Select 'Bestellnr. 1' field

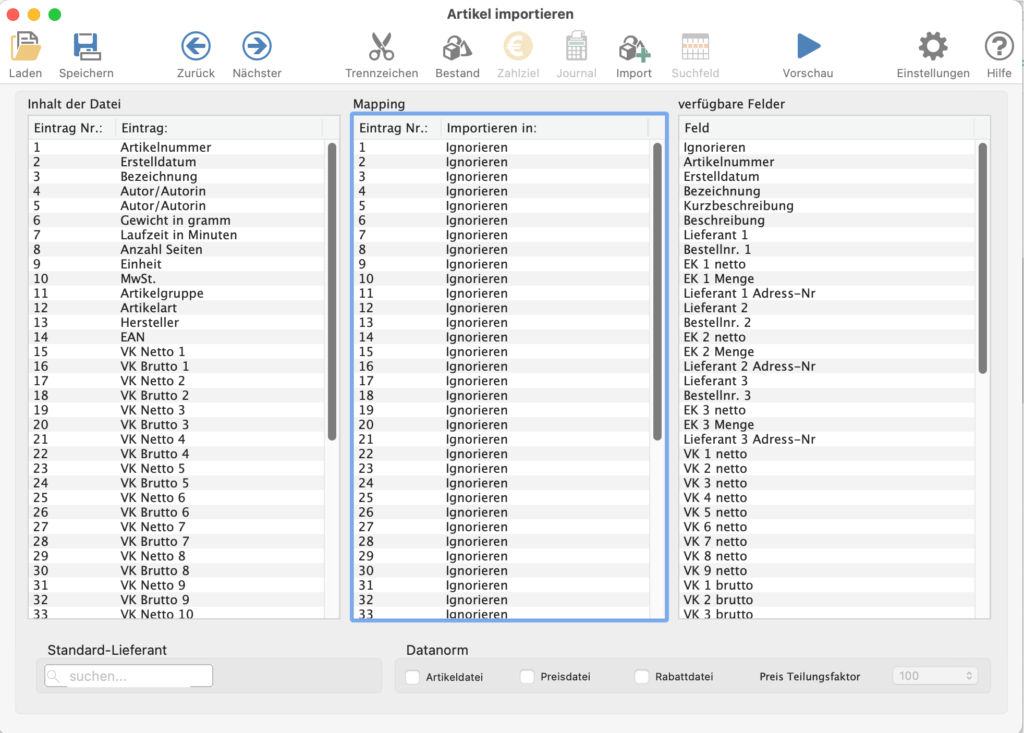pyautogui.click(x=717, y=250)
